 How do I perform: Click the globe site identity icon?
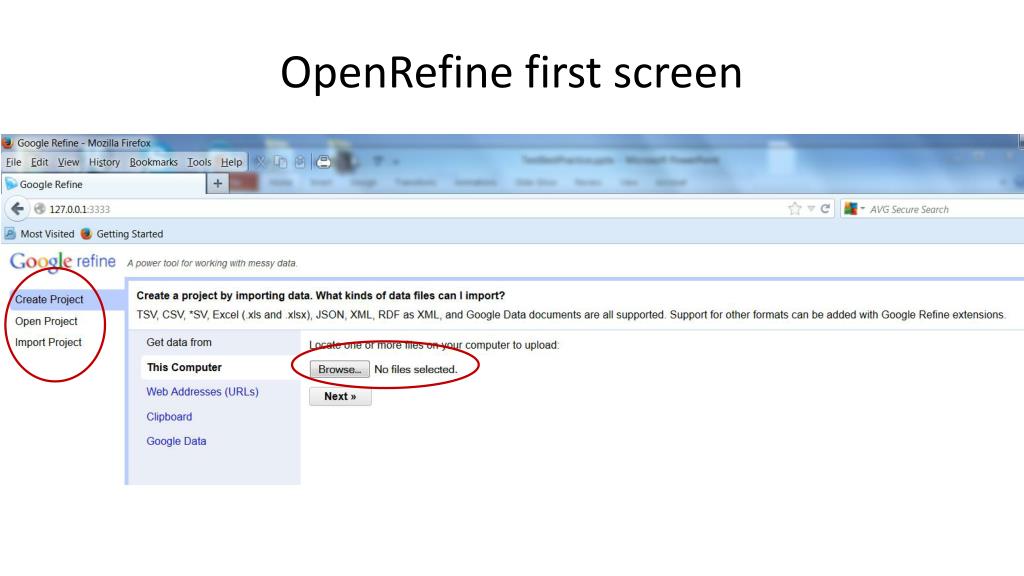40,209
